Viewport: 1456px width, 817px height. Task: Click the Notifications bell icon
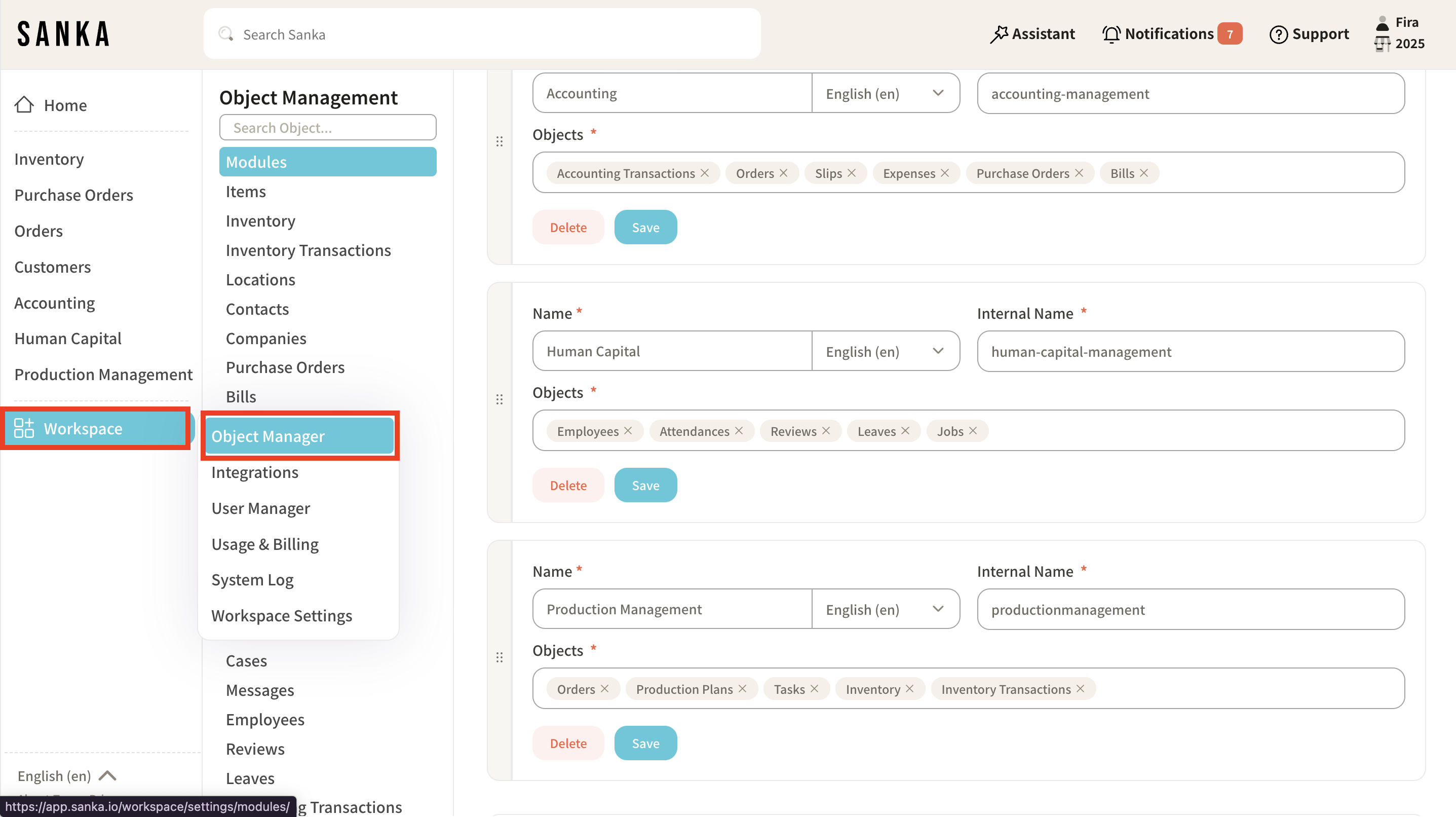(x=1110, y=34)
